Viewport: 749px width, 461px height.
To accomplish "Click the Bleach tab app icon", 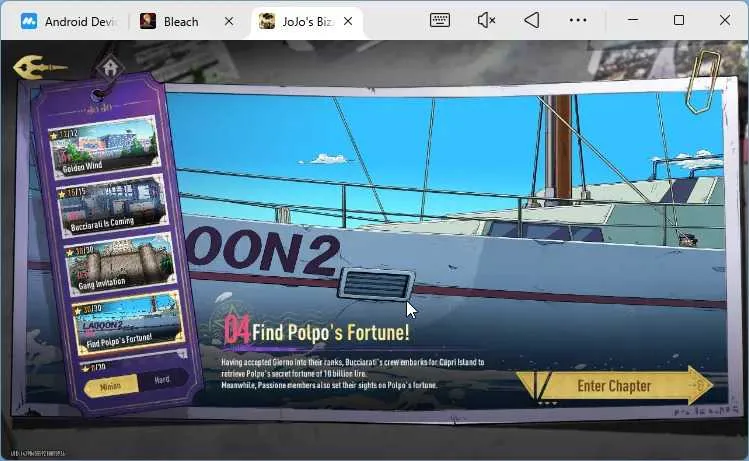I will coord(148,21).
